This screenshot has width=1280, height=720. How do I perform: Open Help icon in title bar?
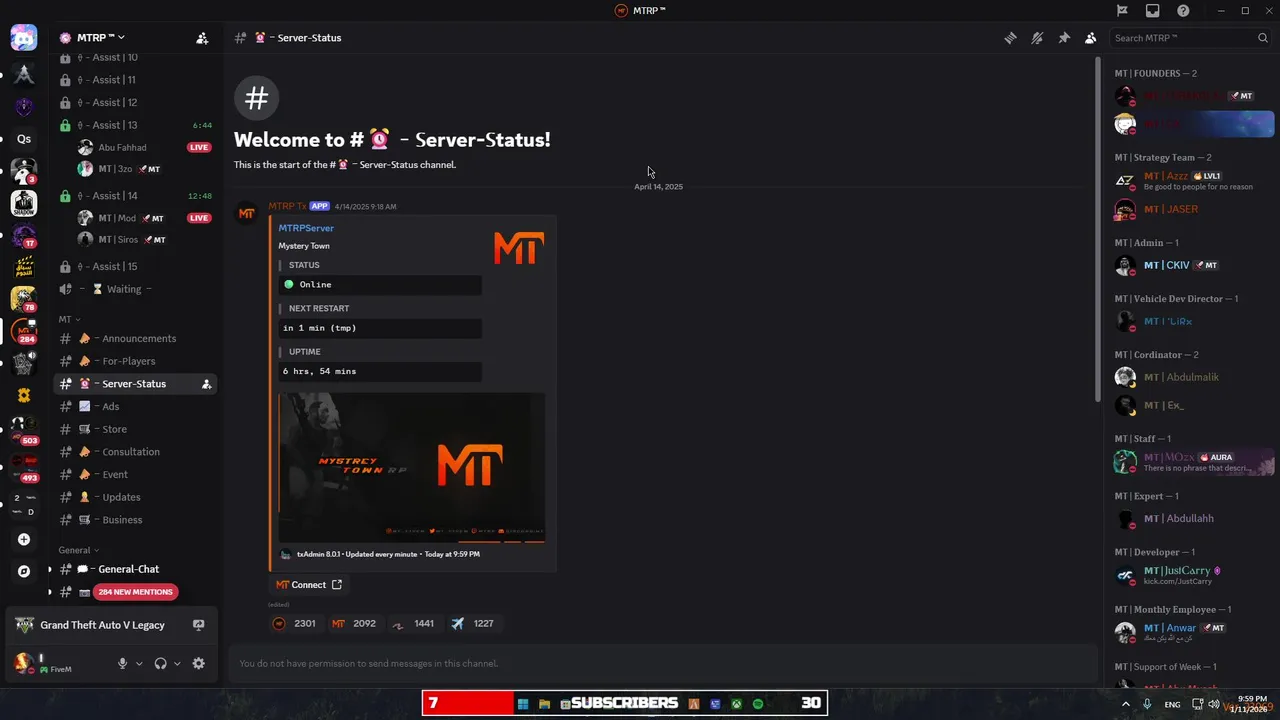pos(1183,10)
